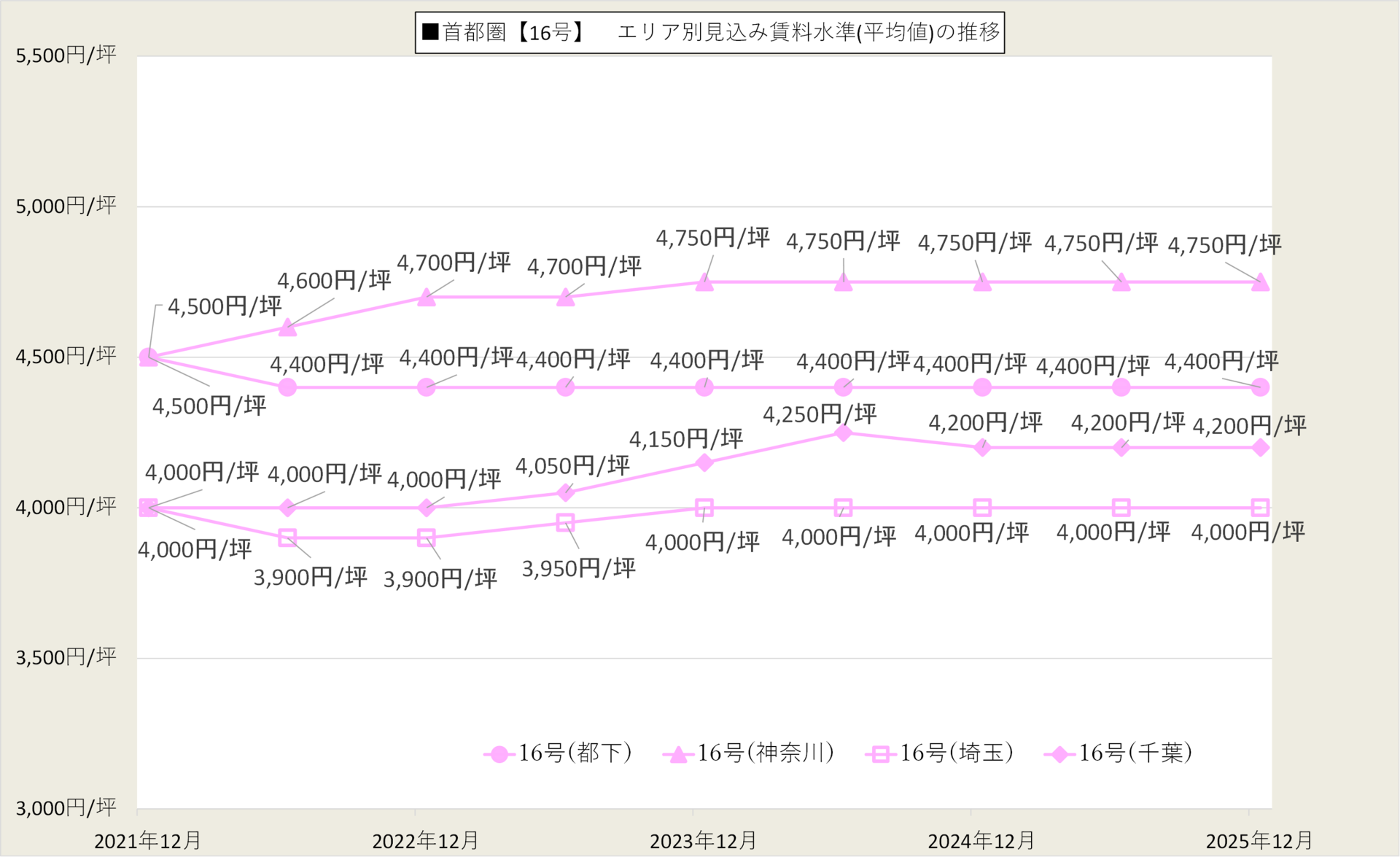1400x857 pixels.
Task: Select the first 3,900円/坪 data label
Action: coord(310,578)
